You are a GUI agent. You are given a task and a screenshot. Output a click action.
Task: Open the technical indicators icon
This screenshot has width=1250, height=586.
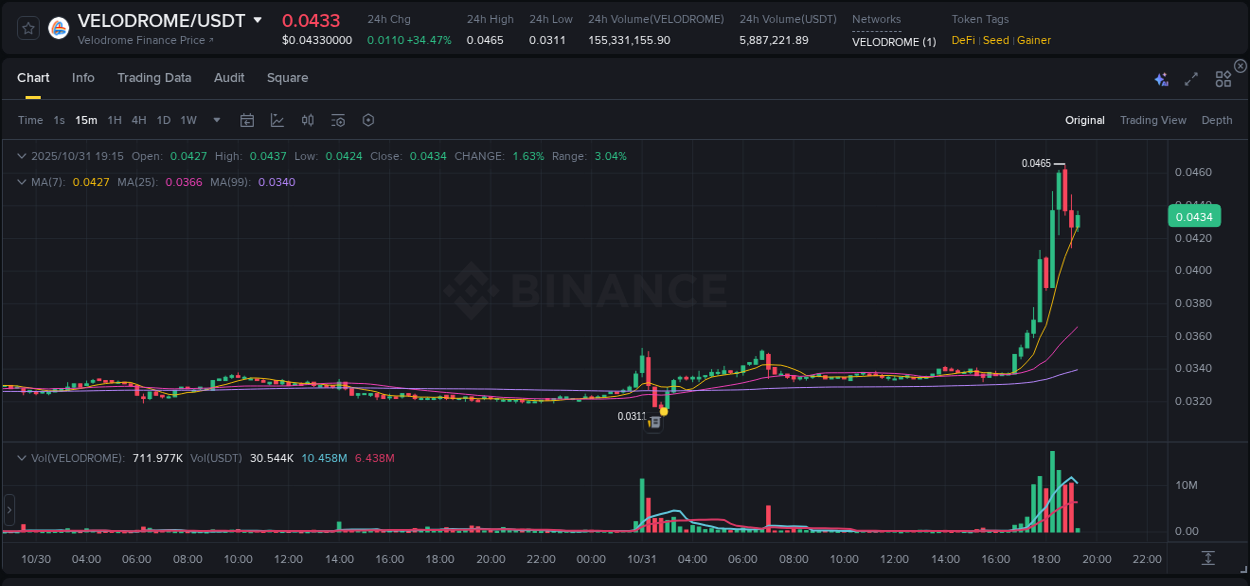[307, 120]
